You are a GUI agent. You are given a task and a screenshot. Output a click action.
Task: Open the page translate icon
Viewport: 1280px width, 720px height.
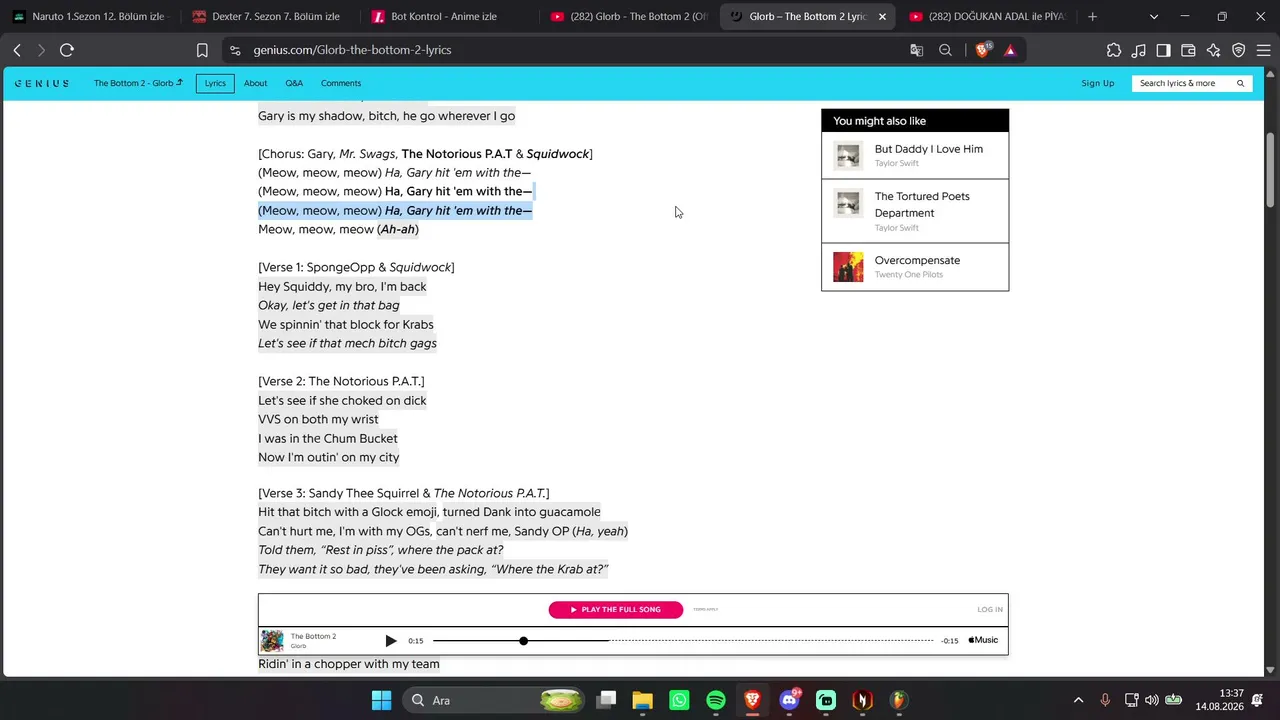916,50
